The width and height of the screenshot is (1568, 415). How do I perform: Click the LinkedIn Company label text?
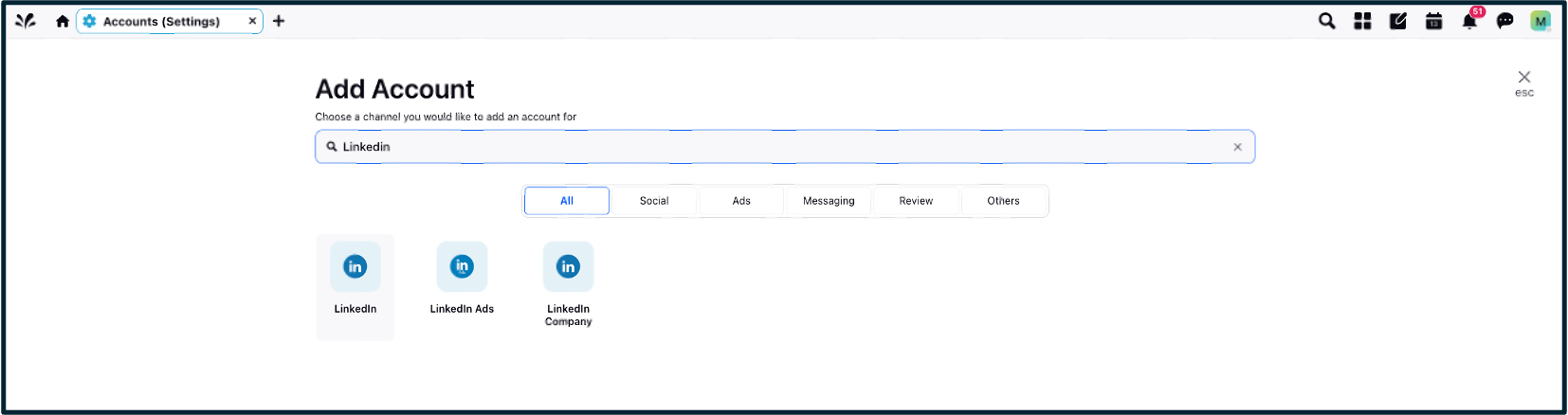[568, 316]
